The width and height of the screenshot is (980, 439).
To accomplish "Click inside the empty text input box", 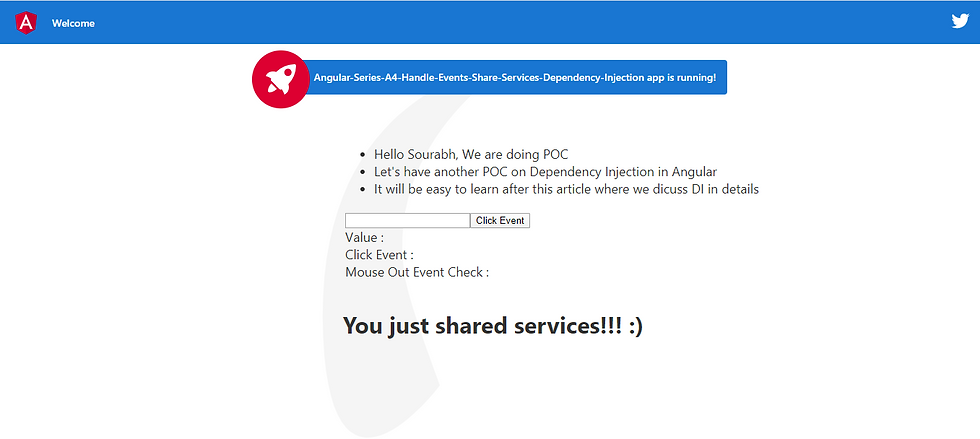I will (408, 221).
